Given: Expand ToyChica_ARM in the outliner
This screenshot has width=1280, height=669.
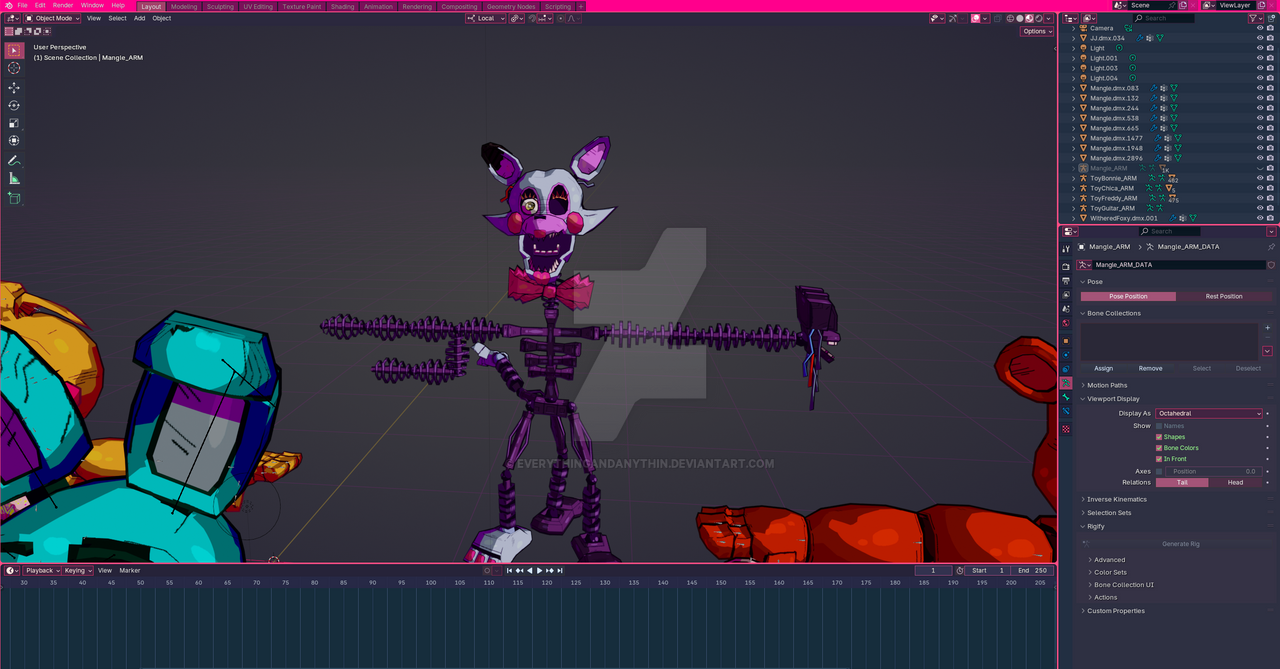Looking at the screenshot, I should (1074, 188).
